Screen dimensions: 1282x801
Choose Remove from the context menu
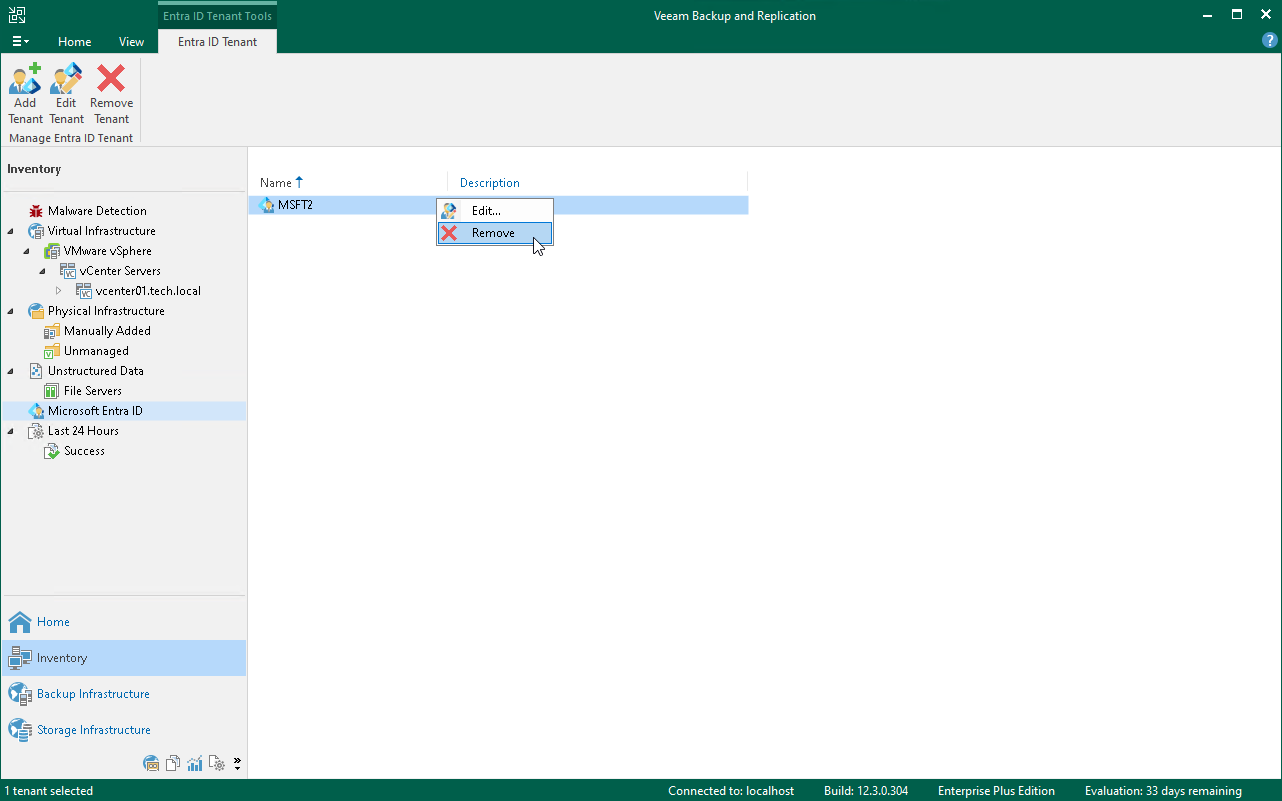tap(495, 233)
